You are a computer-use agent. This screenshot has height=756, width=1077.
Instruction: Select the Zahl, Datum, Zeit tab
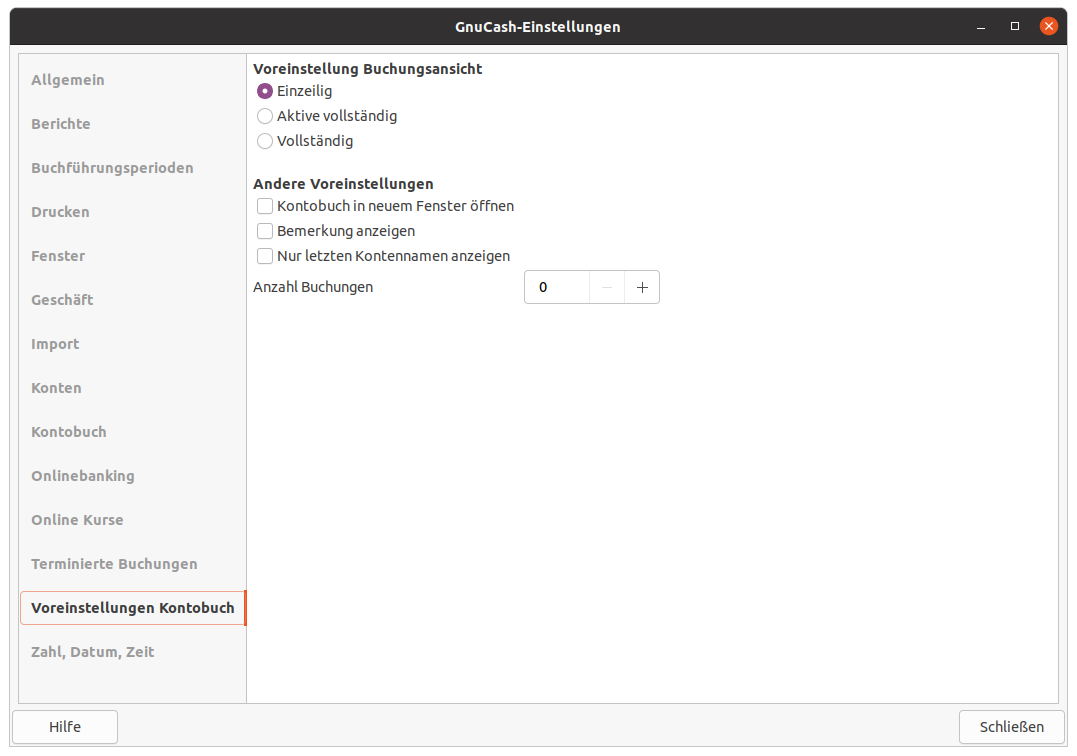pos(93,652)
